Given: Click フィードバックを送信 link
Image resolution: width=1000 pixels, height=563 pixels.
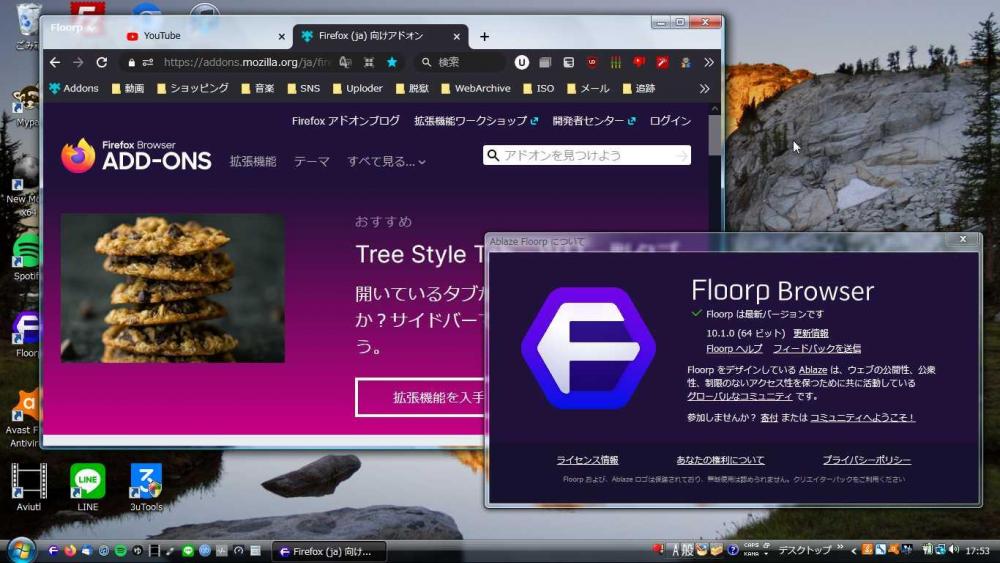Looking at the screenshot, I should pyautogui.click(x=817, y=349).
